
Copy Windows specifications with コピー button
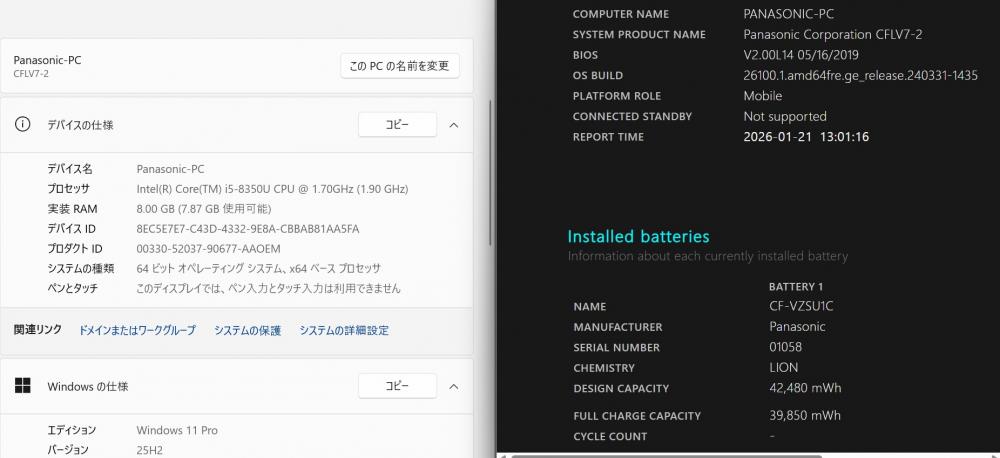click(397, 386)
